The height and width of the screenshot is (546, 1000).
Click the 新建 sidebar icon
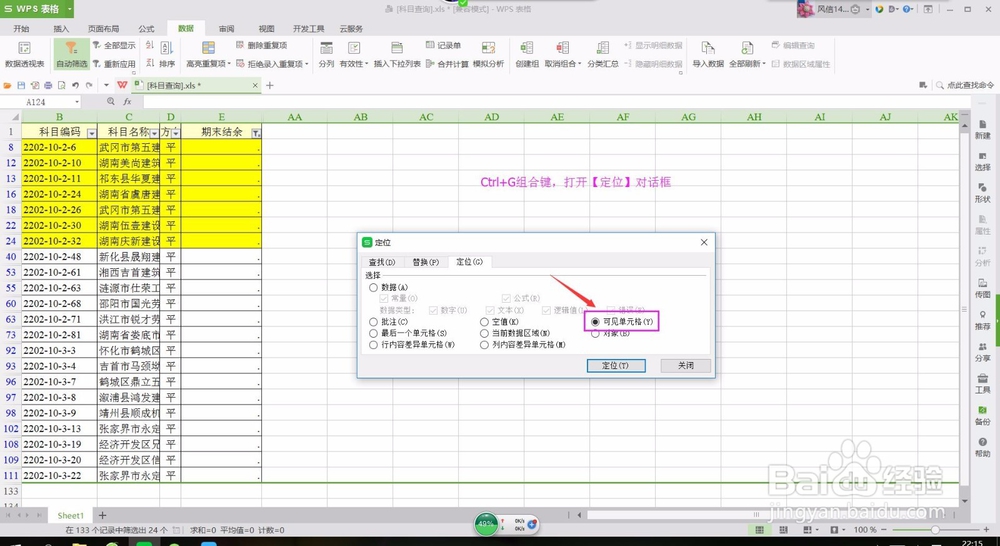click(x=982, y=129)
